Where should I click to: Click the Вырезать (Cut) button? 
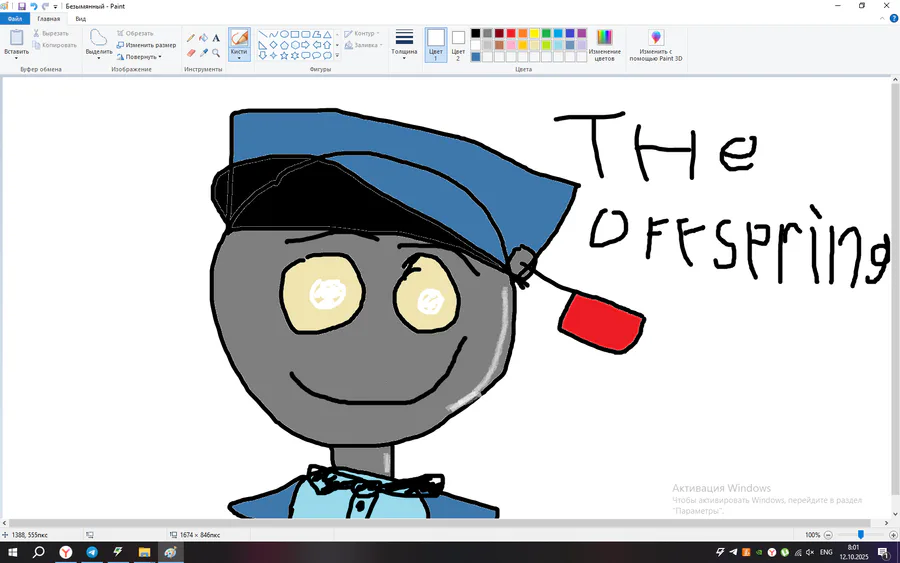(51, 33)
